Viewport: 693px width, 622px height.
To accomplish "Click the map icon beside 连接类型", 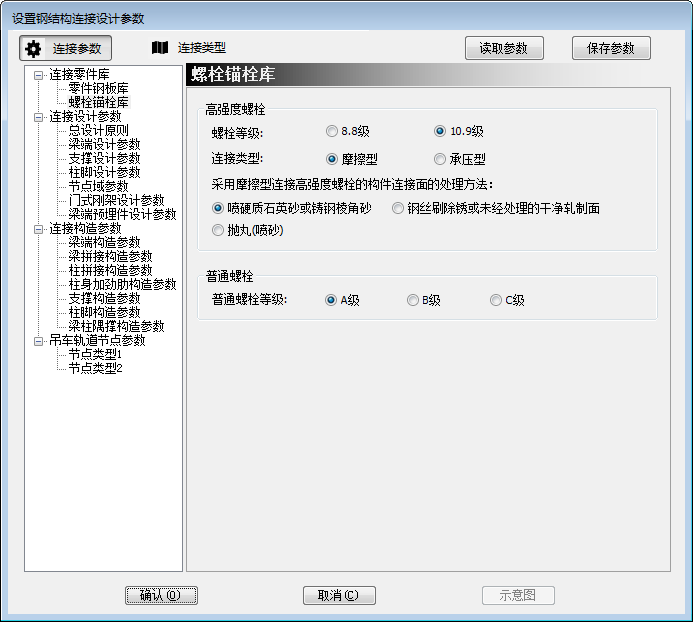I will (x=159, y=47).
